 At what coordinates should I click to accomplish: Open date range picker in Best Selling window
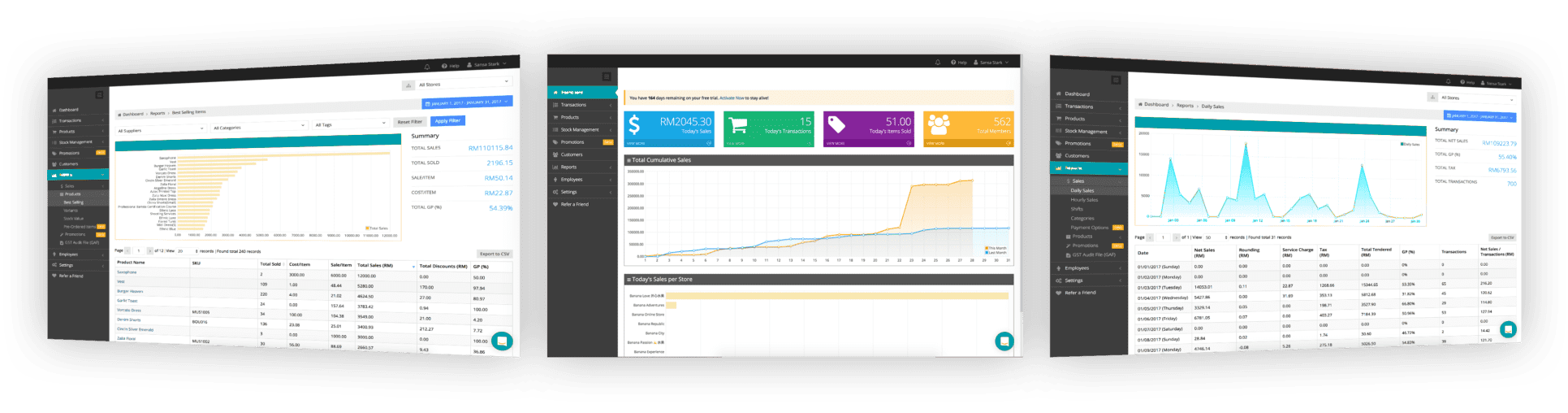pyautogui.click(x=467, y=102)
